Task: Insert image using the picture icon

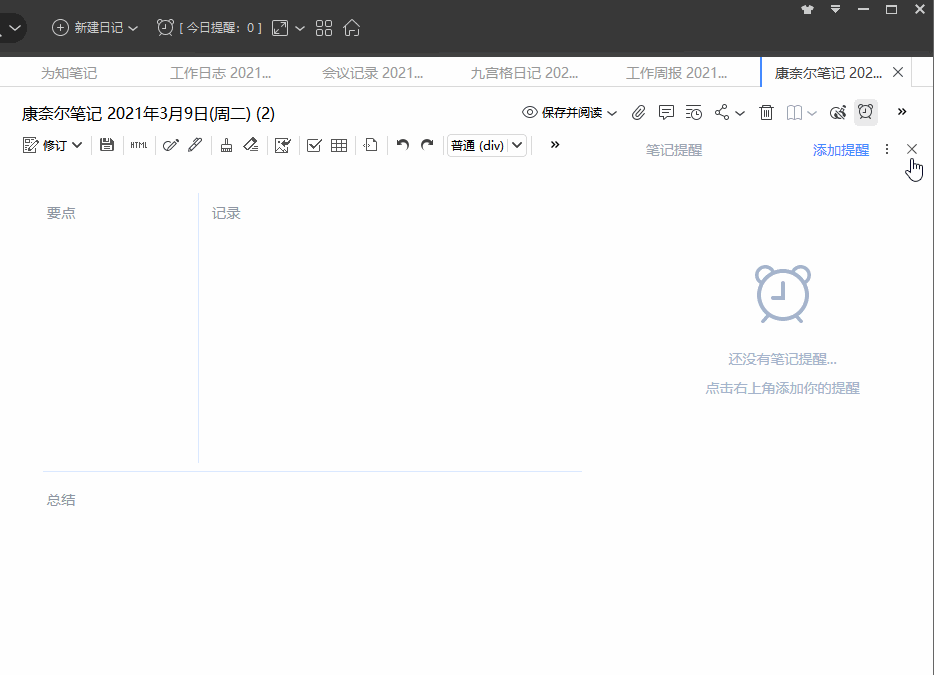Action: [282, 145]
